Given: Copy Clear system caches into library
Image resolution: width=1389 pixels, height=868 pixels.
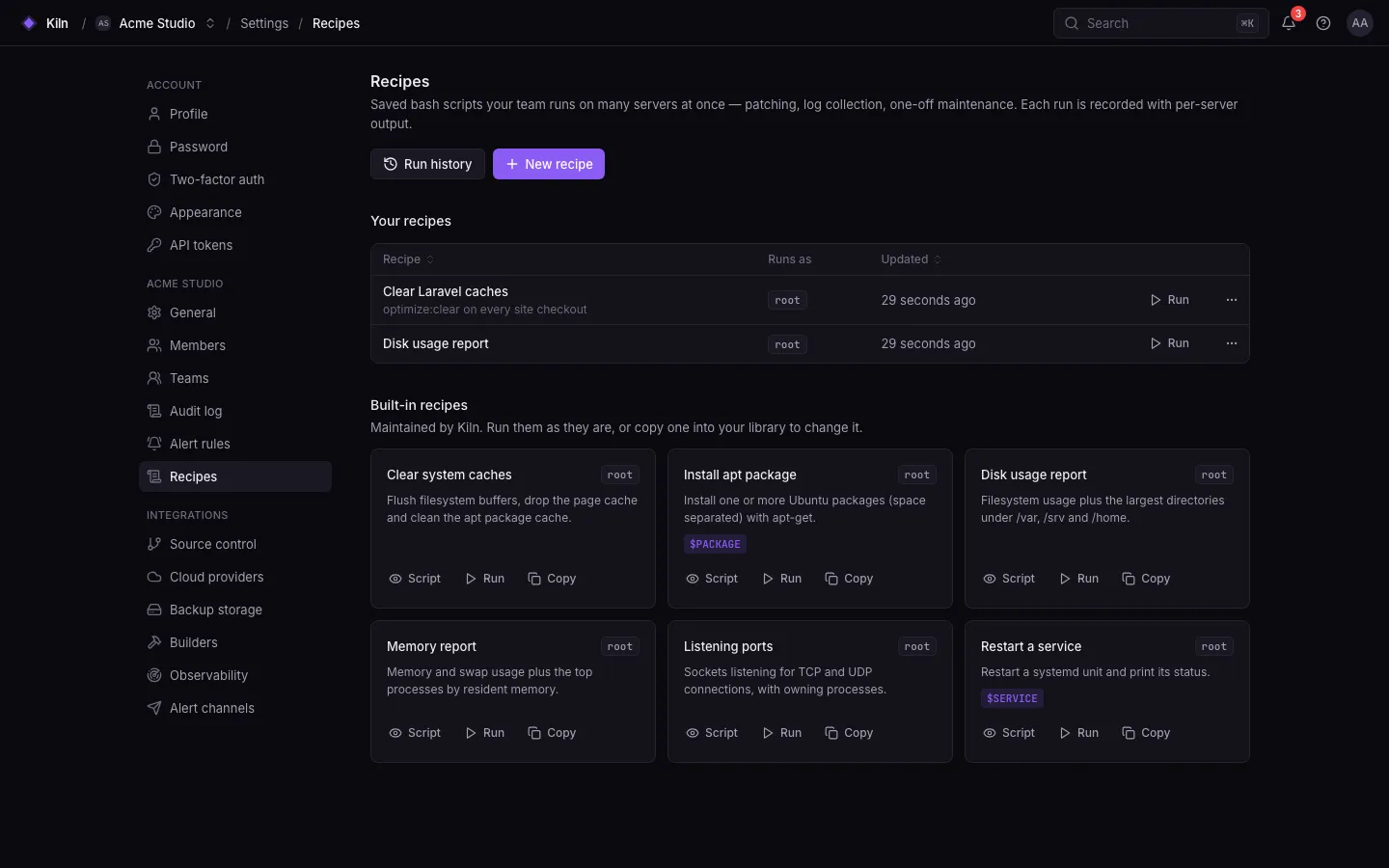Looking at the screenshot, I should pyautogui.click(x=552, y=579).
